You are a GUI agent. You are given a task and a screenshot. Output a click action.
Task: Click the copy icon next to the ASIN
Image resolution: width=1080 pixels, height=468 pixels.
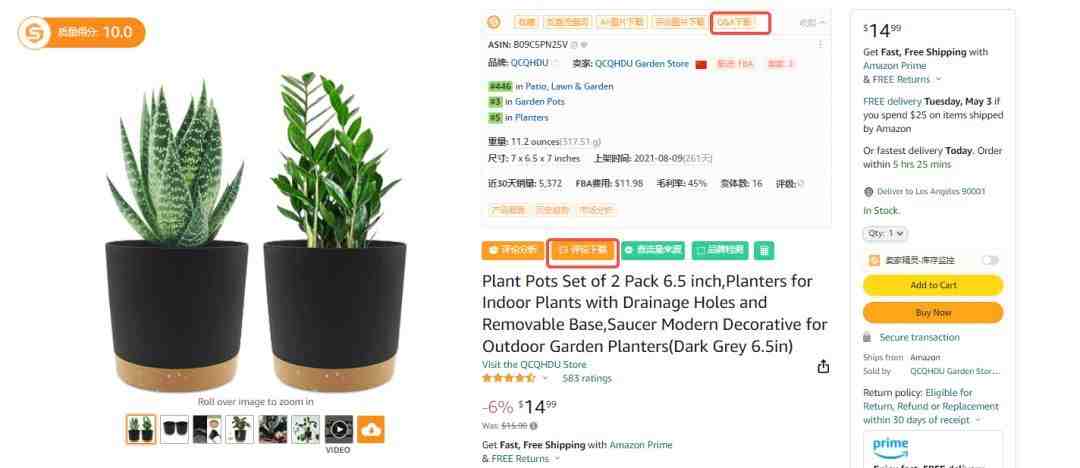click(x=573, y=45)
